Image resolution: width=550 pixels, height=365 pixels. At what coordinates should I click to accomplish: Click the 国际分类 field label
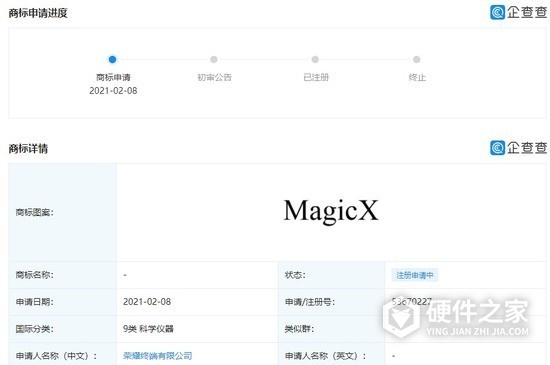[x=34, y=329]
